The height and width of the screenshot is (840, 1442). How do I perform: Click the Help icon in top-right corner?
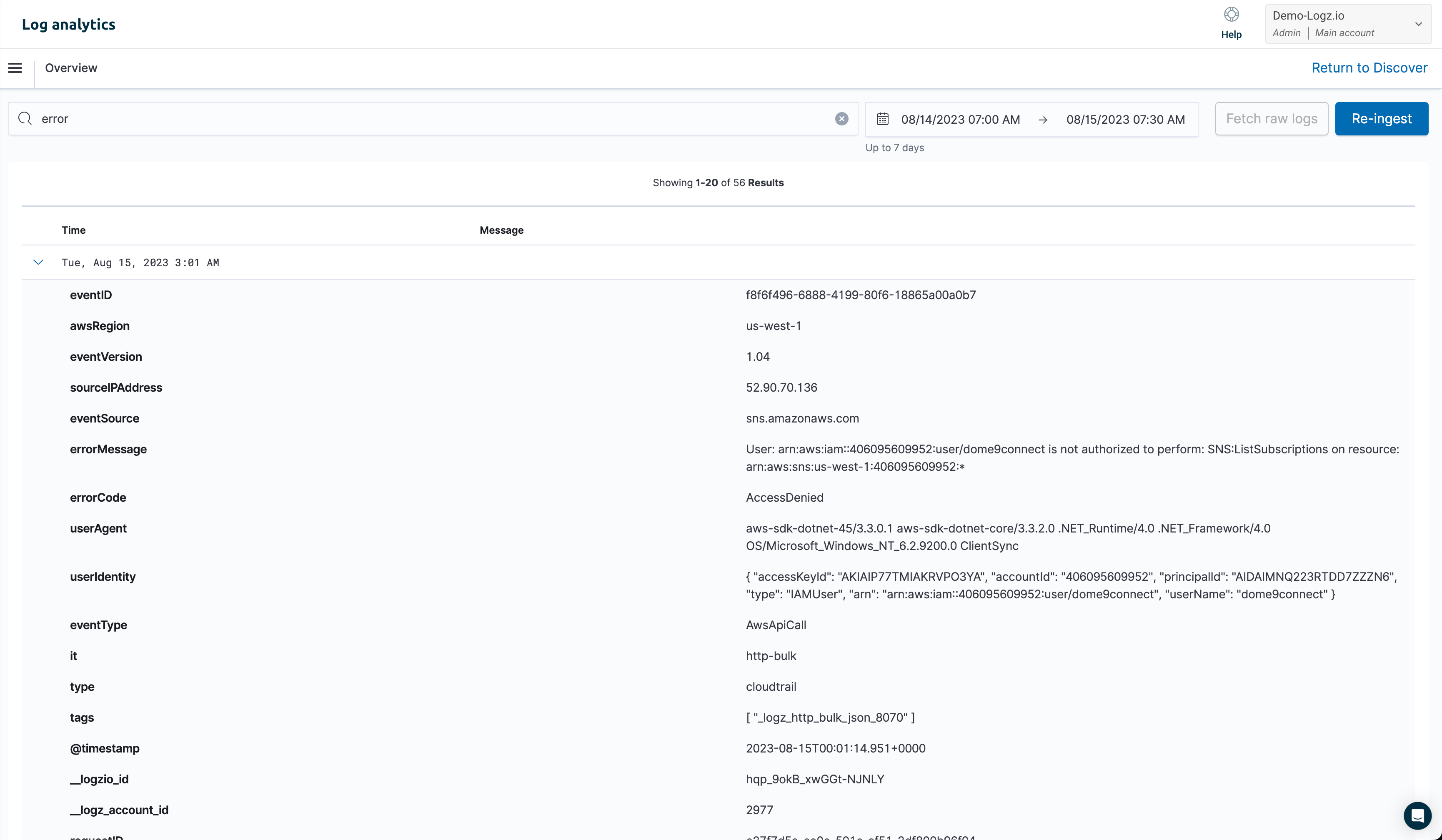1231,14
